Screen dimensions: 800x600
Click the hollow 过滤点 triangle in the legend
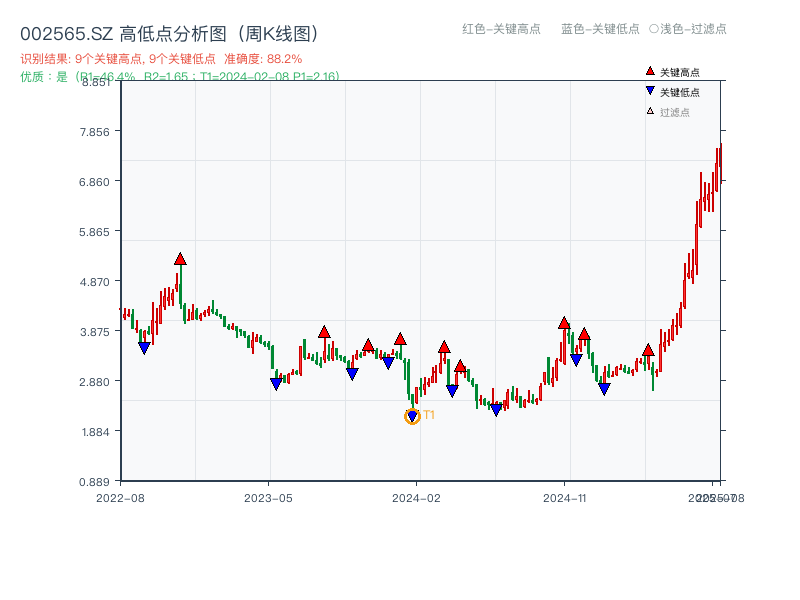pyautogui.click(x=650, y=111)
